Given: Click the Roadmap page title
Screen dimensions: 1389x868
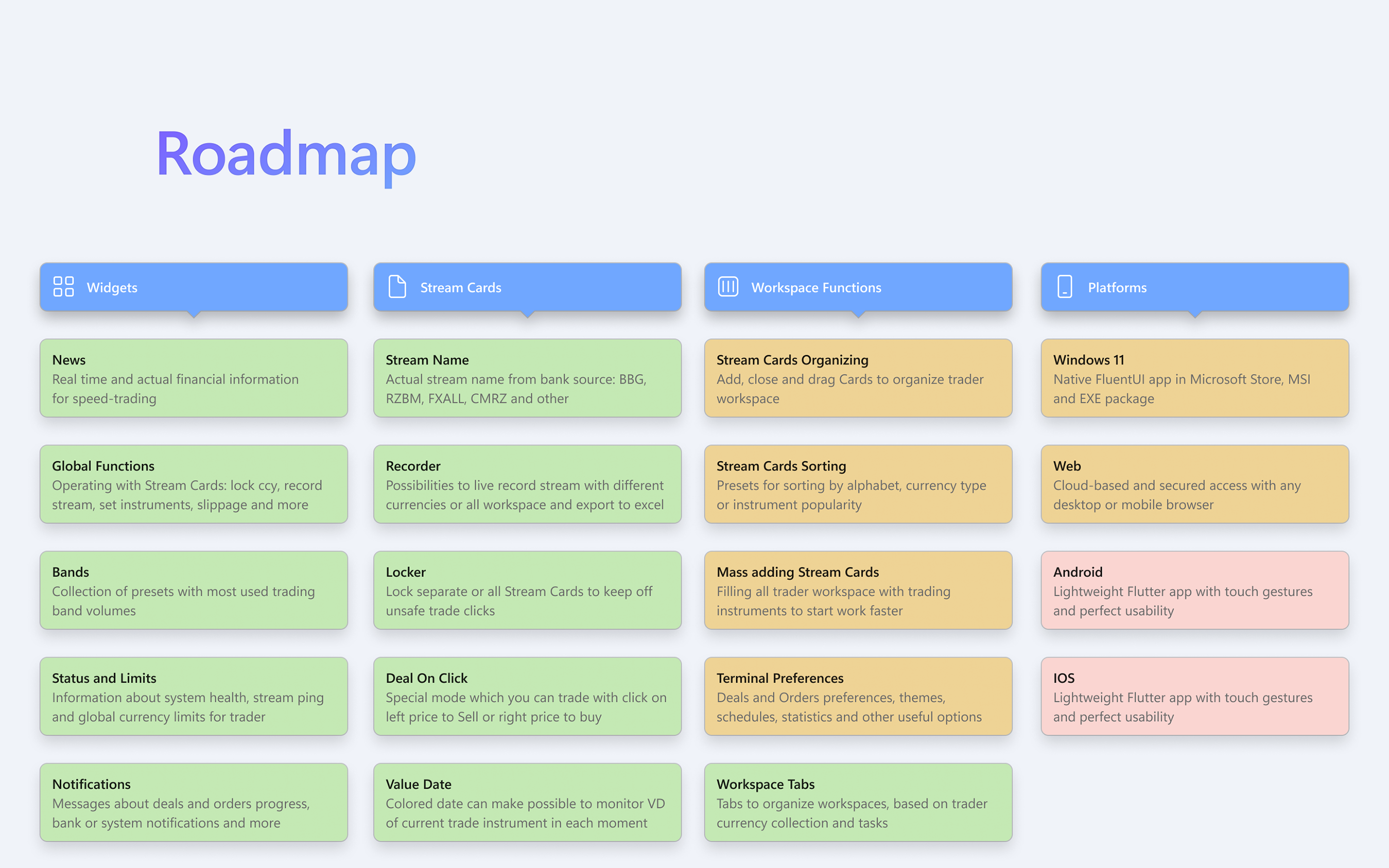Looking at the screenshot, I should coord(286,154).
